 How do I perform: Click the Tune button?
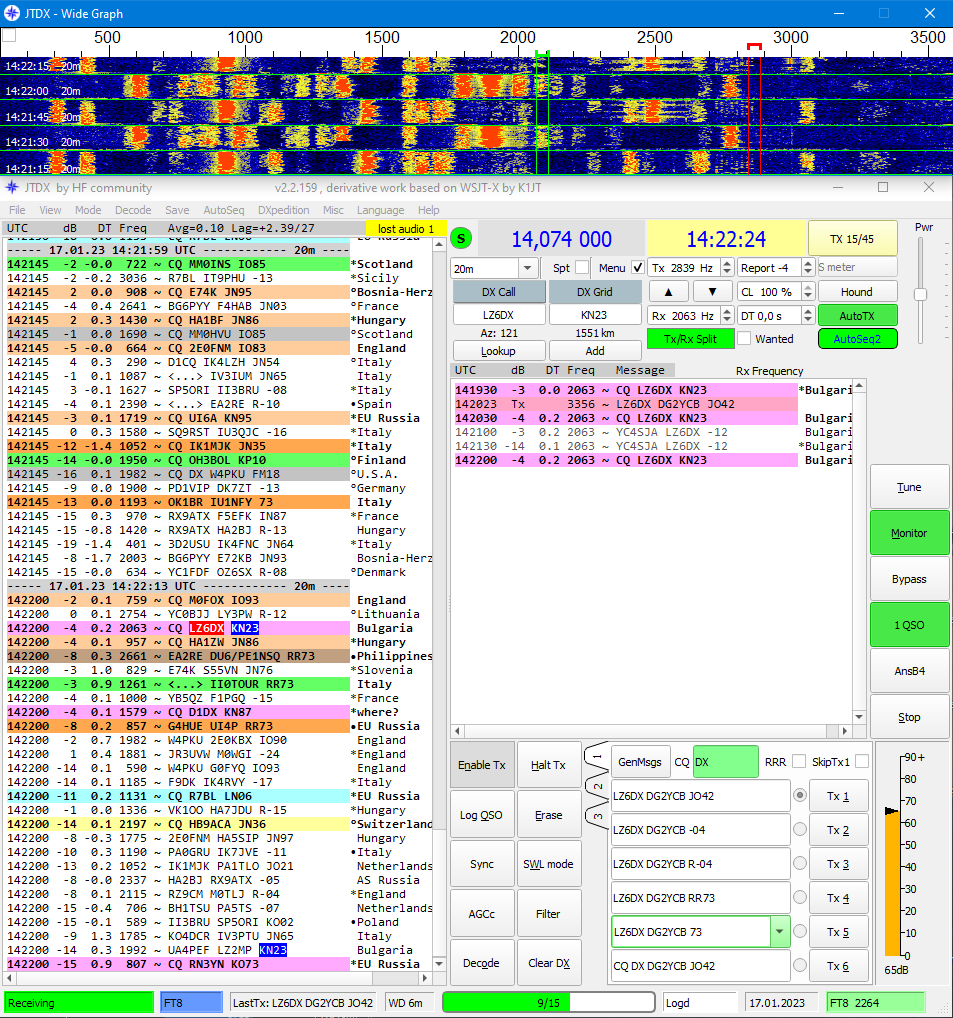coord(909,487)
